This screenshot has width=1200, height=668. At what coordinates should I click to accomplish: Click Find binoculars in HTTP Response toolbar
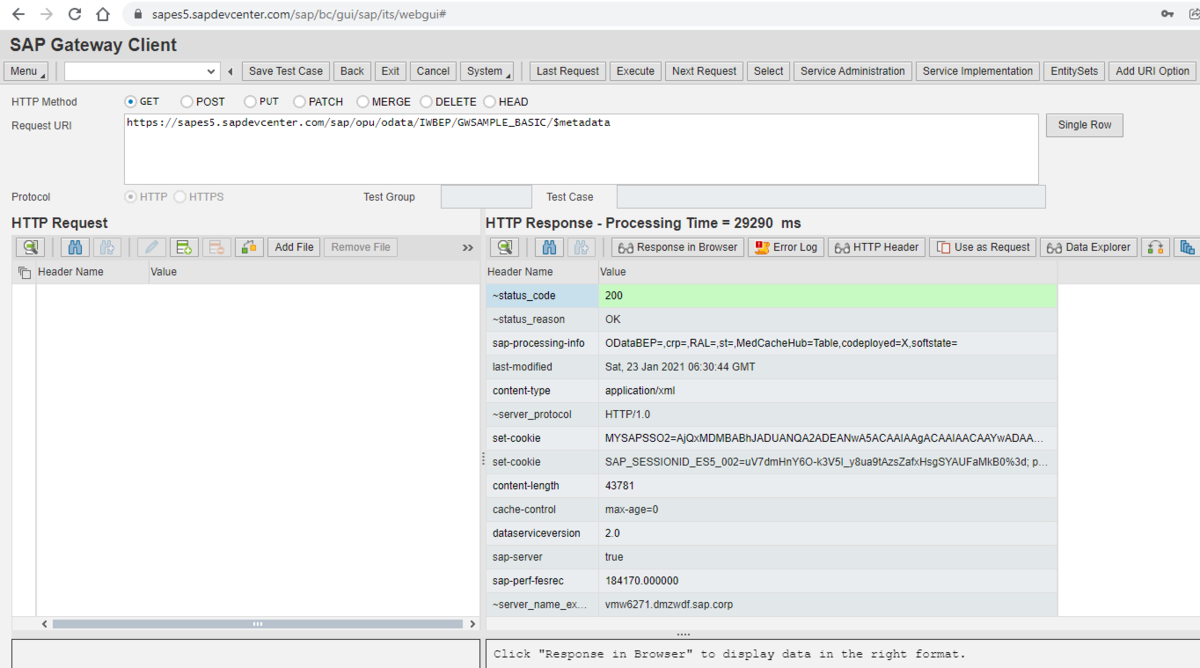pyautogui.click(x=549, y=247)
